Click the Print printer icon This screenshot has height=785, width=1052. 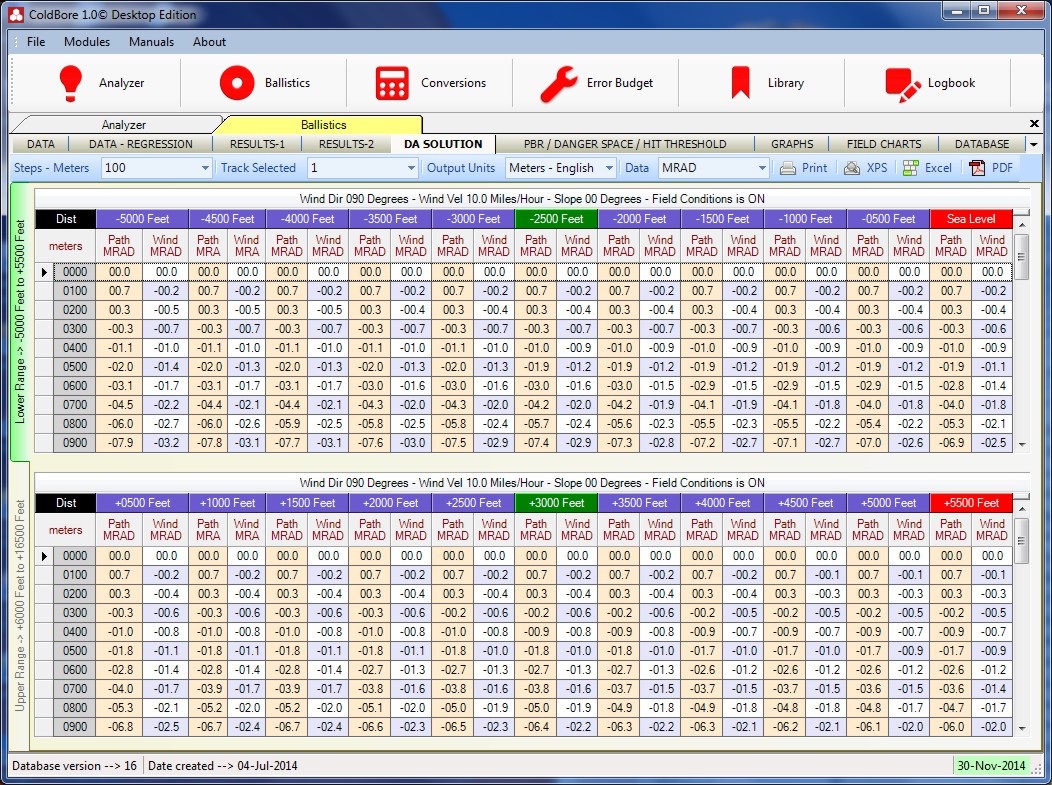(788, 168)
